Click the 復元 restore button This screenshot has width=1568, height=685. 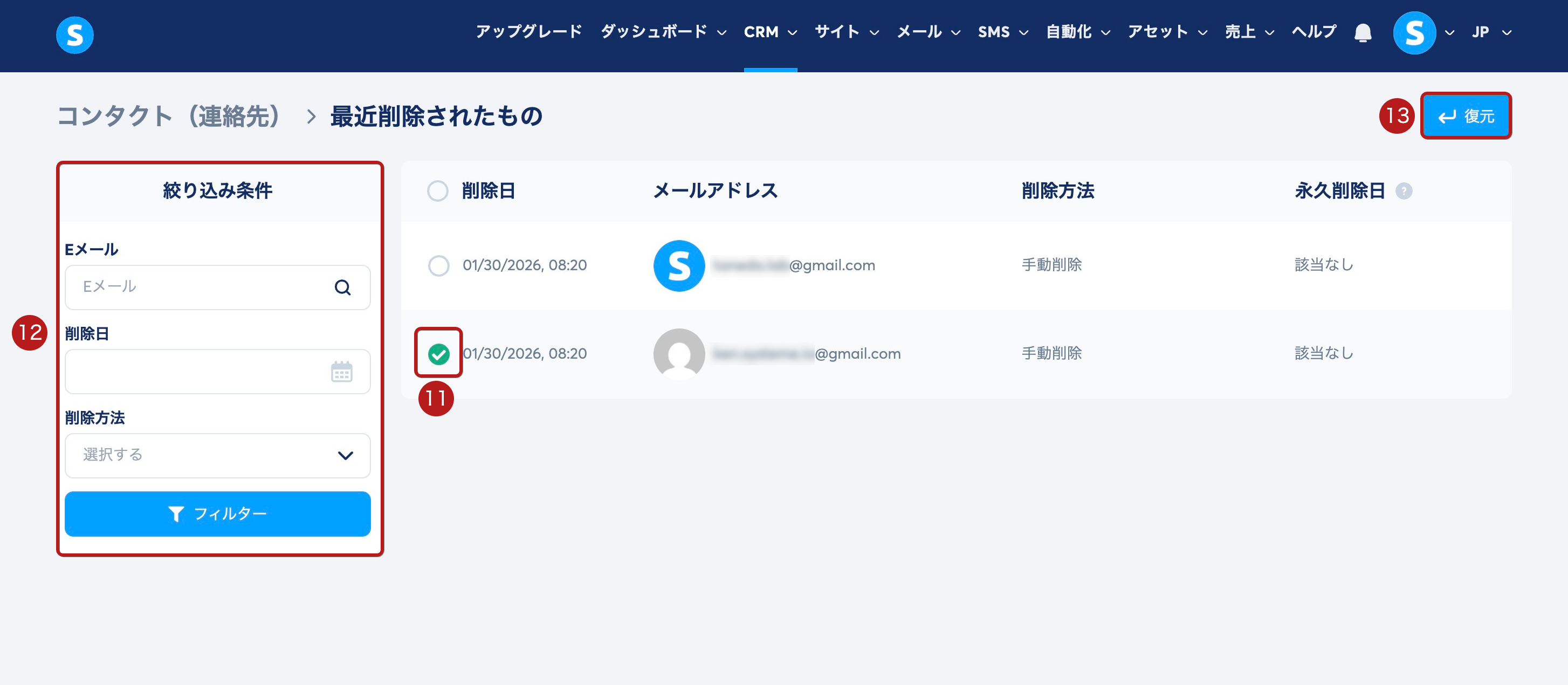1465,117
